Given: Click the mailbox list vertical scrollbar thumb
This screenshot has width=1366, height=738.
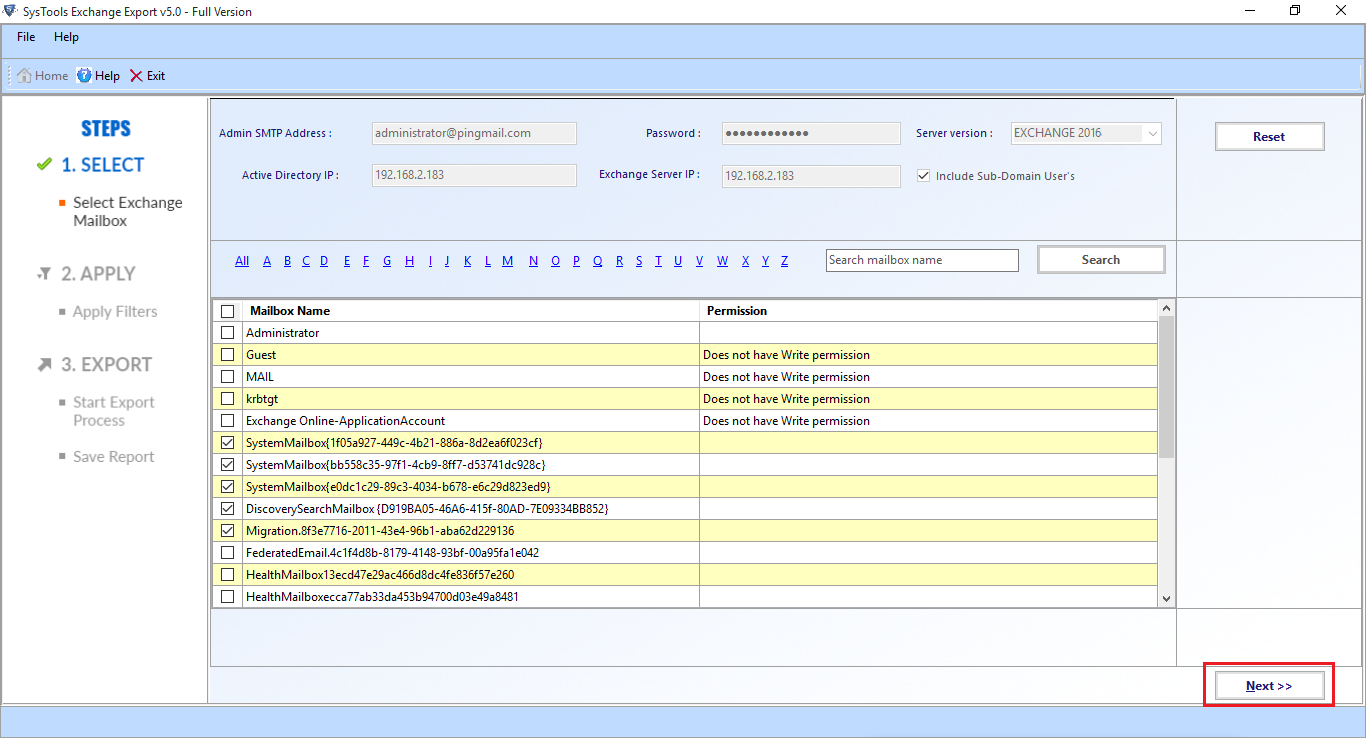Looking at the screenshot, I should click(x=1166, y=388).
